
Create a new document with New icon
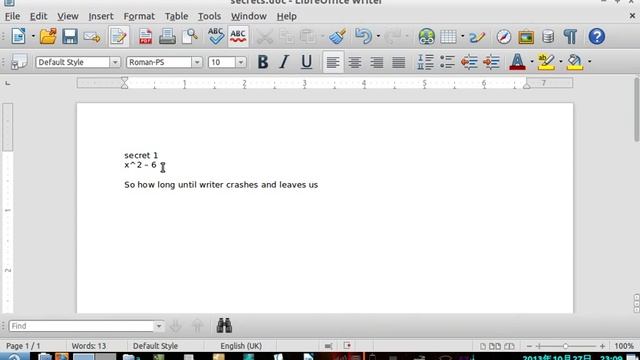(18, 37)
